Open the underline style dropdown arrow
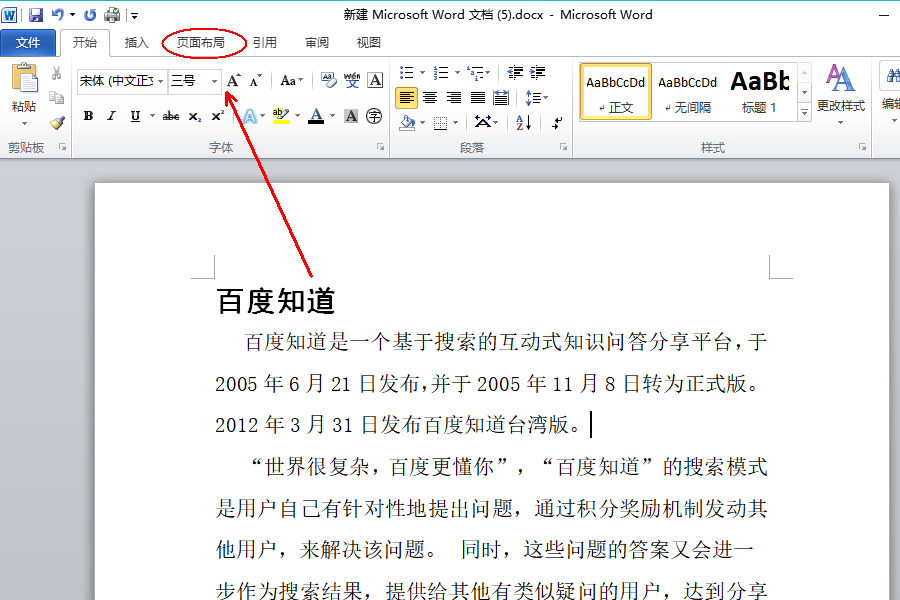 pos(152,116)
